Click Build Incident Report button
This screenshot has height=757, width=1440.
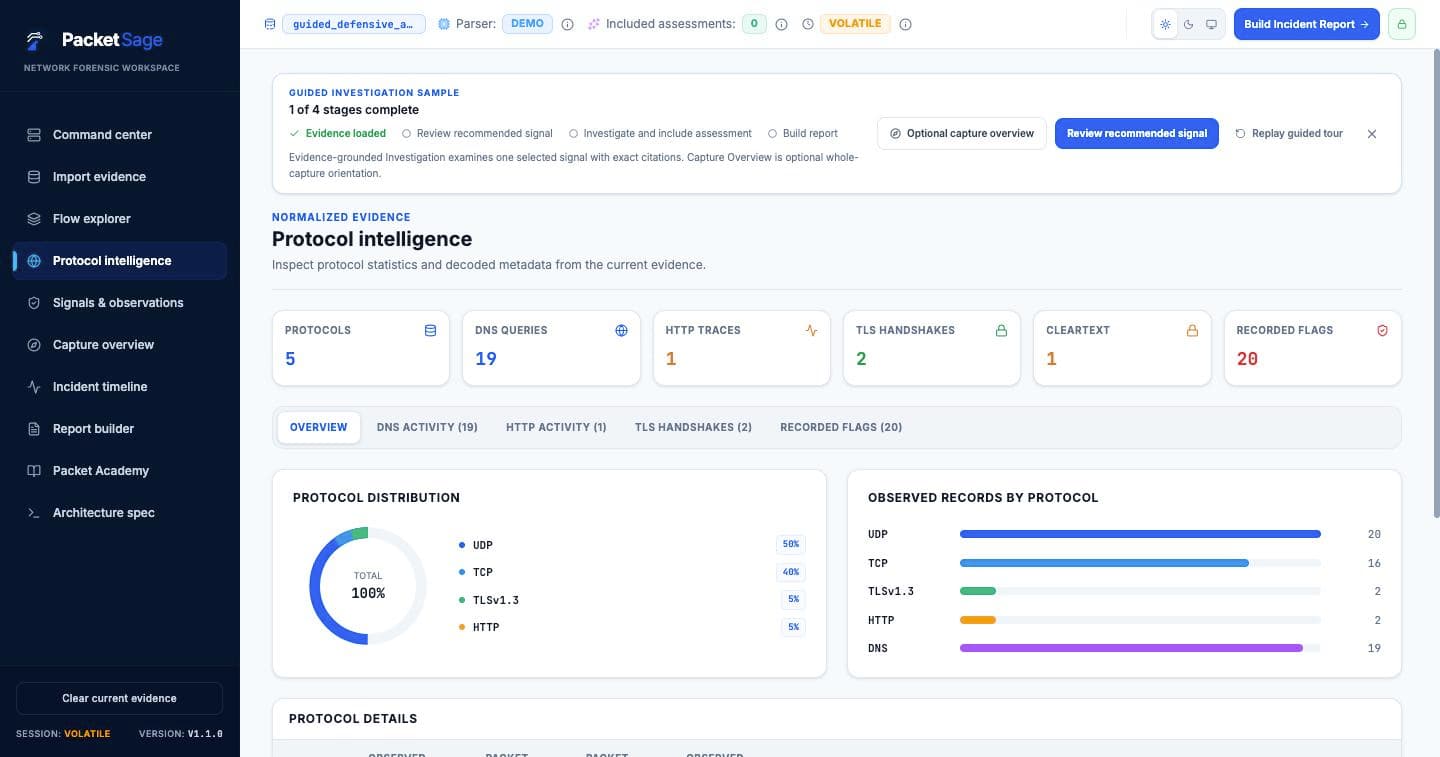[1306, 24]
